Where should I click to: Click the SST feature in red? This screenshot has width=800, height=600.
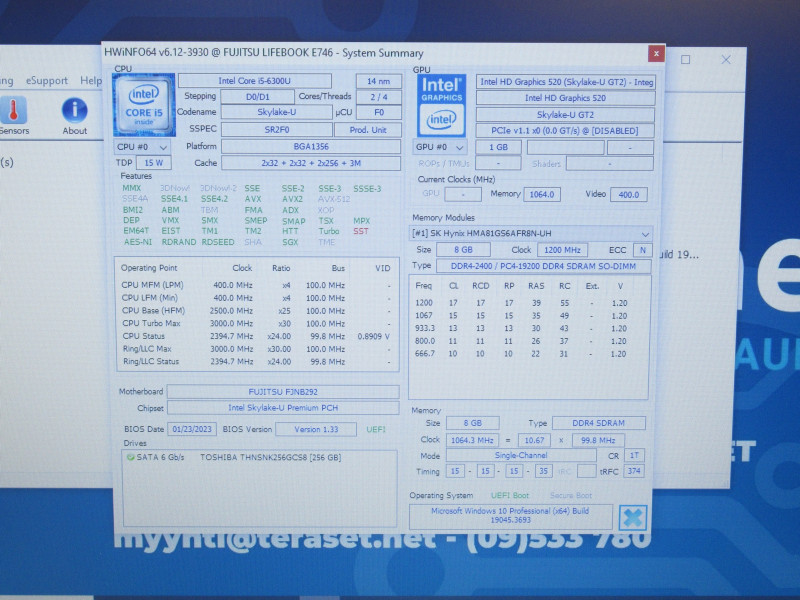point(361,231)
